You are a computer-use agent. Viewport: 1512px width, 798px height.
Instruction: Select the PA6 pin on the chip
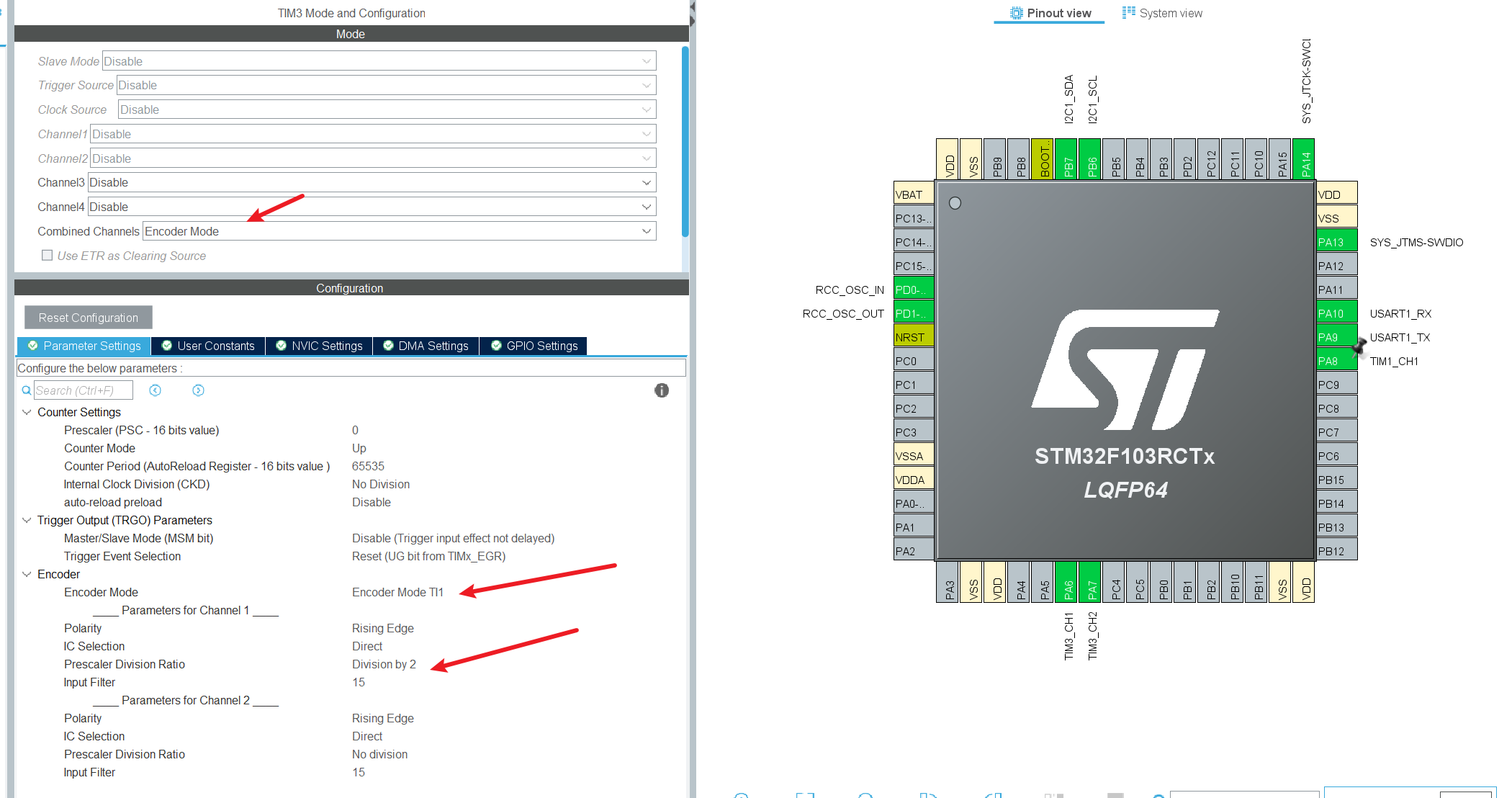click(1068, 582)
